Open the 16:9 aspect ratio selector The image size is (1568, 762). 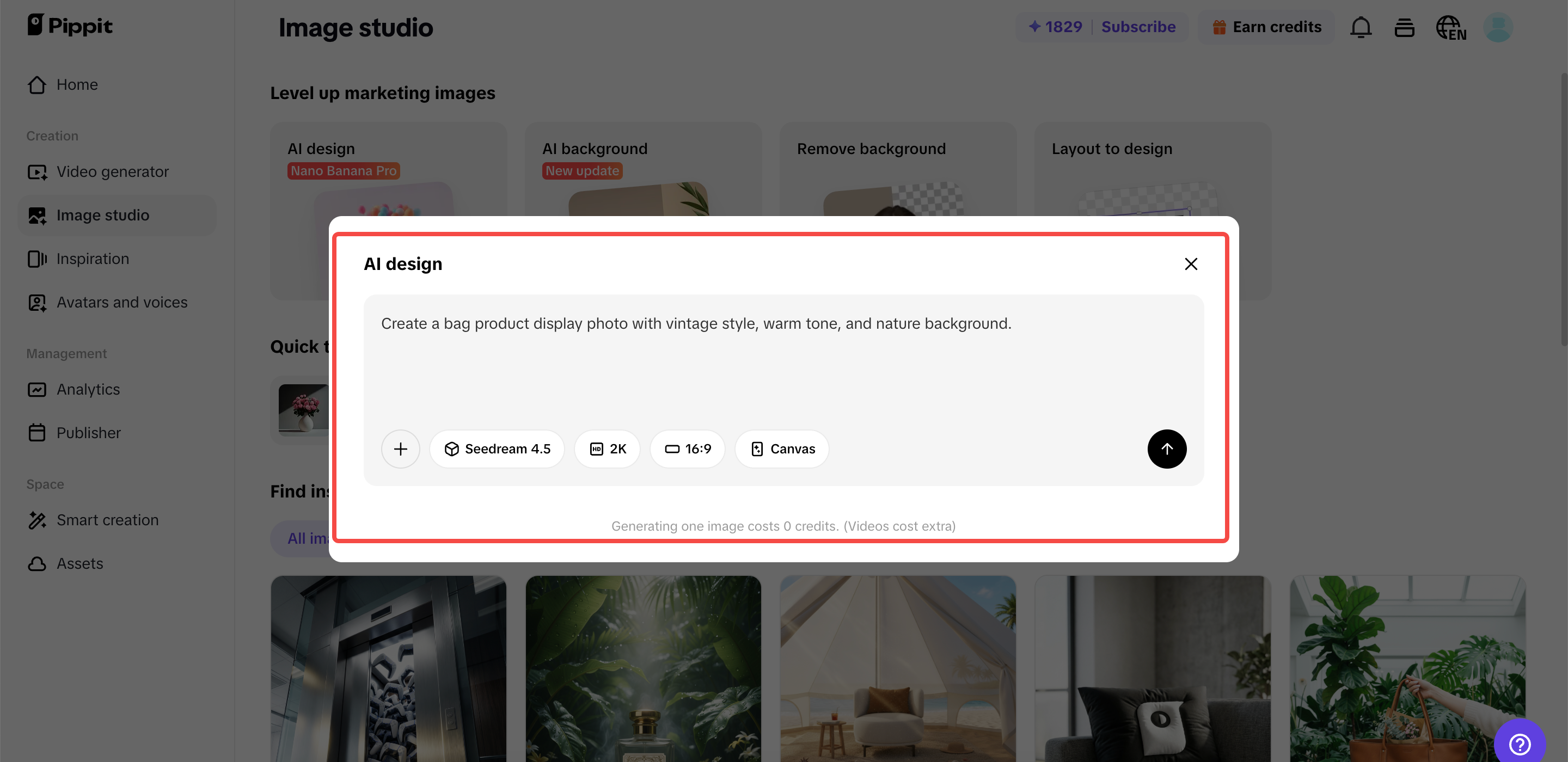(x=687, y=448)
